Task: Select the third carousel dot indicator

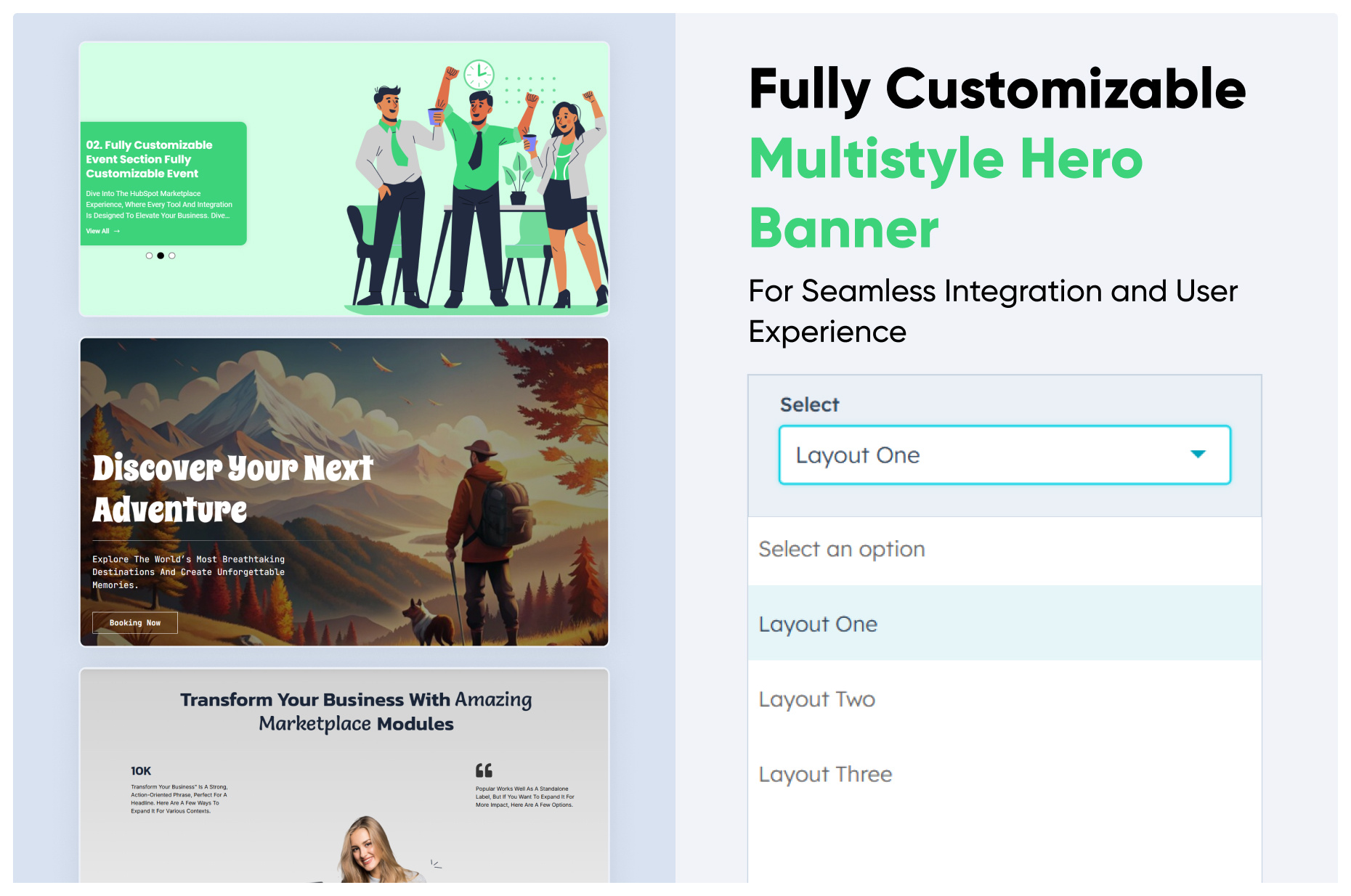Action: tap(172, 256)
